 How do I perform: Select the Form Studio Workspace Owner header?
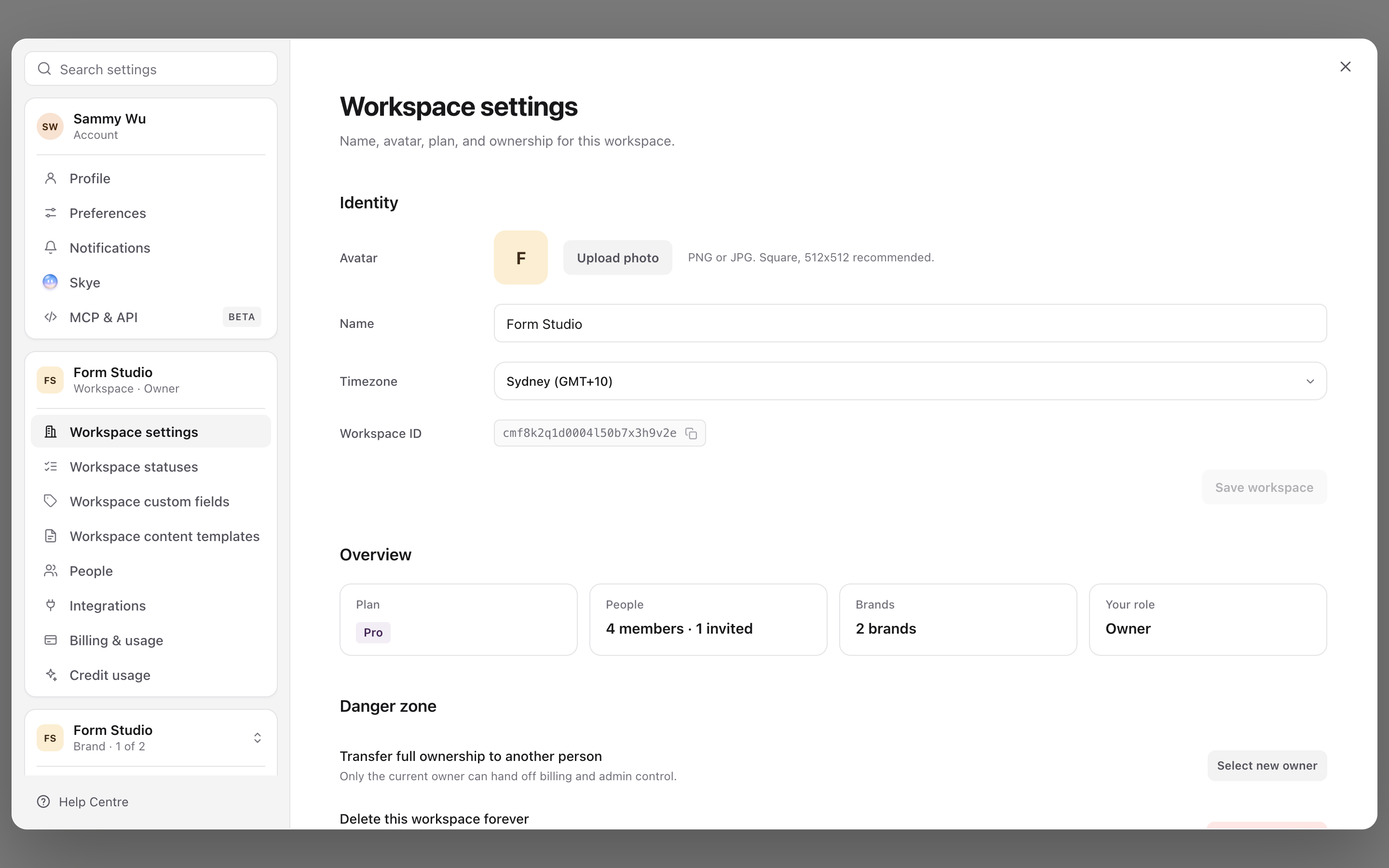[x=151, y=380]
